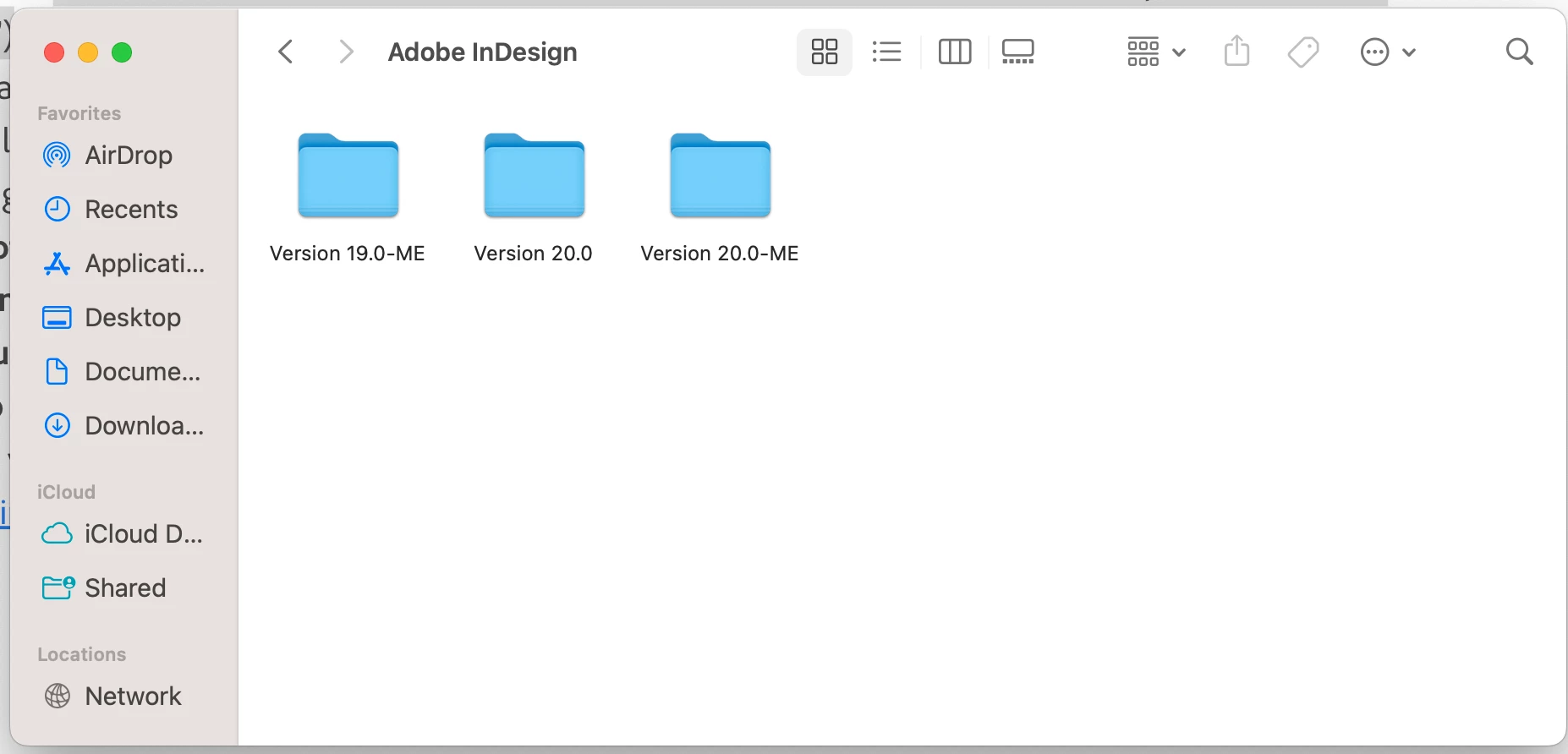The image size is (1568, 754).
Task: Click the Desktop screen icon
Action: coord(57,318)
